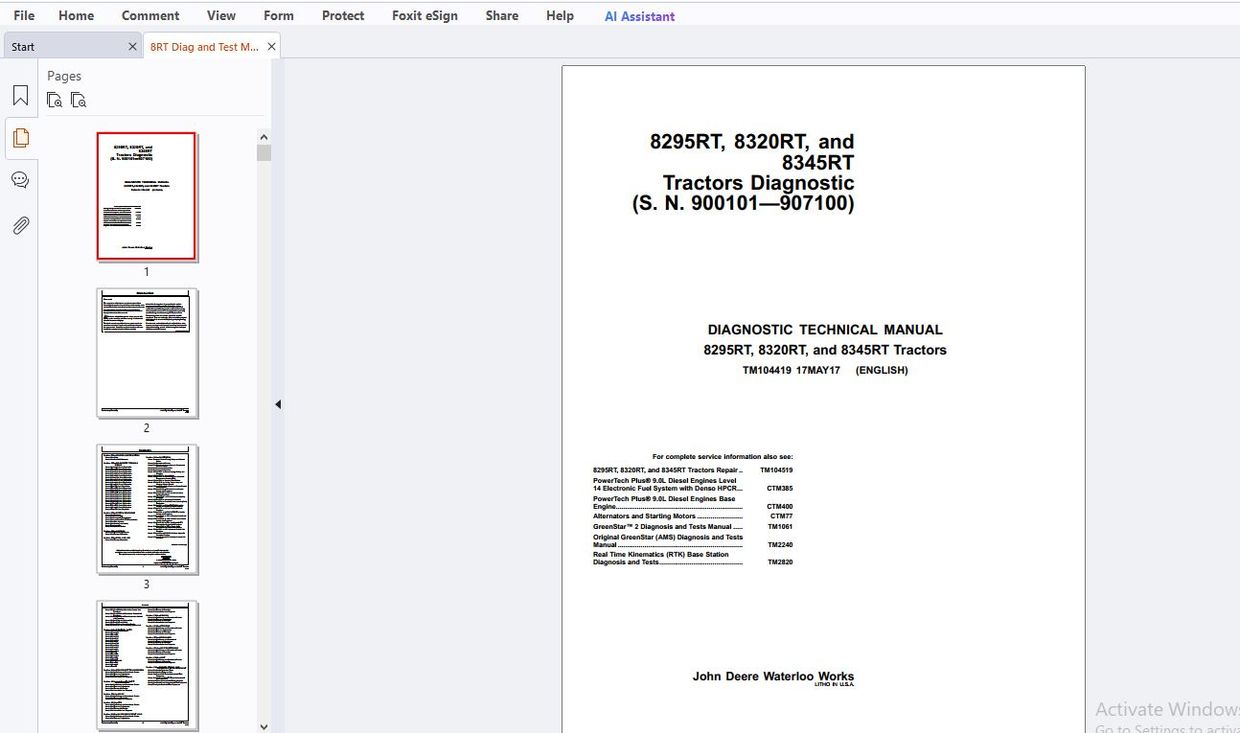
Task: Open the Comments panel
Action: 20,180
